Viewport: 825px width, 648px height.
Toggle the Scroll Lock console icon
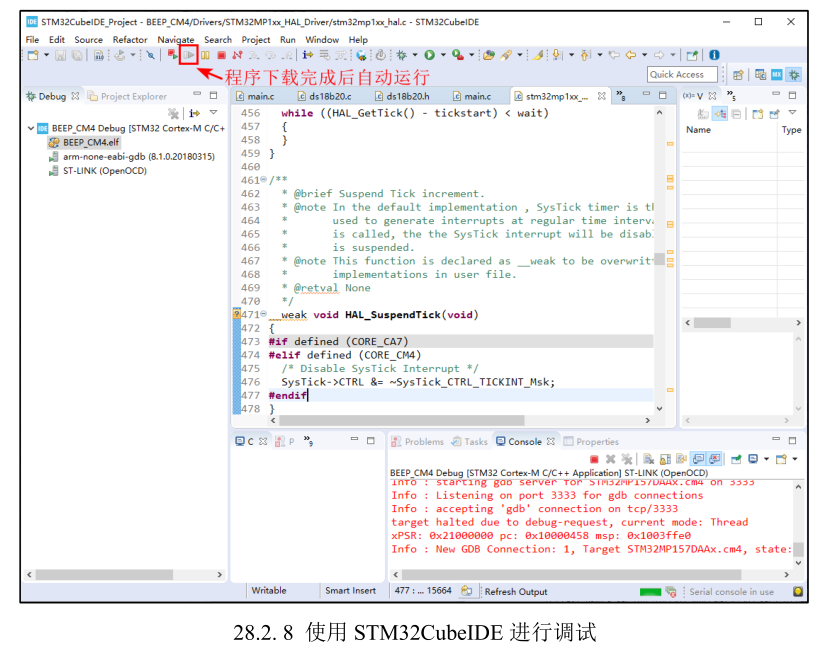pyautogui.click(x=665, y=459)
